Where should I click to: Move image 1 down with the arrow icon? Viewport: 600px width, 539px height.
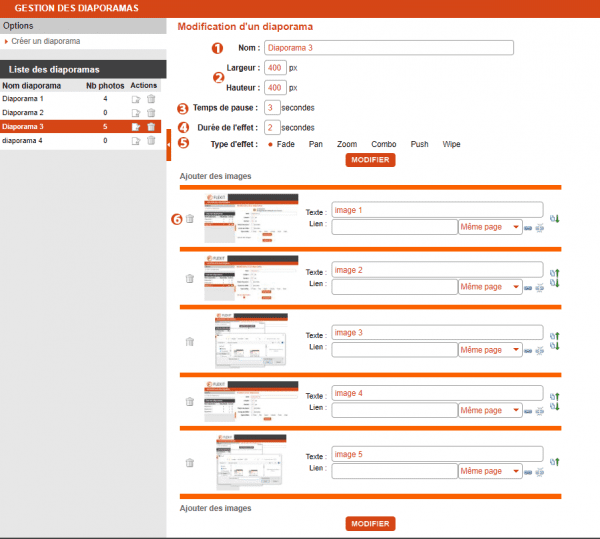tap(555, 219)
